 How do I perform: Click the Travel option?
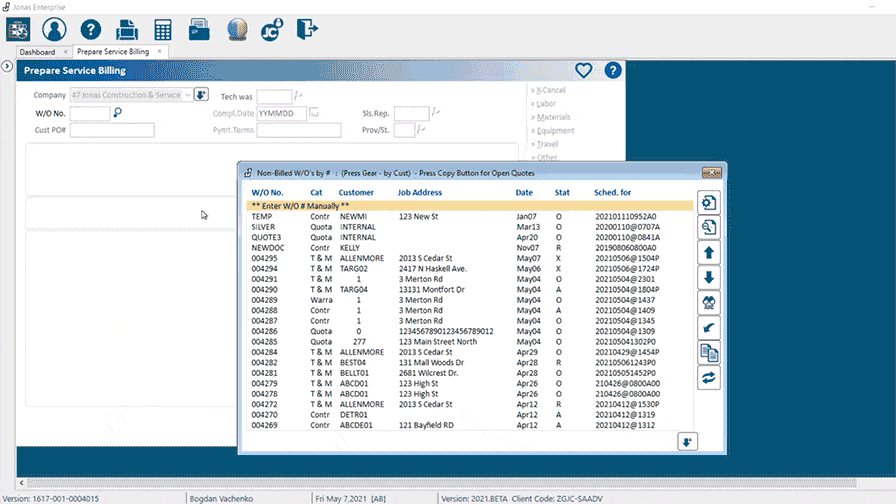point(547,144)
